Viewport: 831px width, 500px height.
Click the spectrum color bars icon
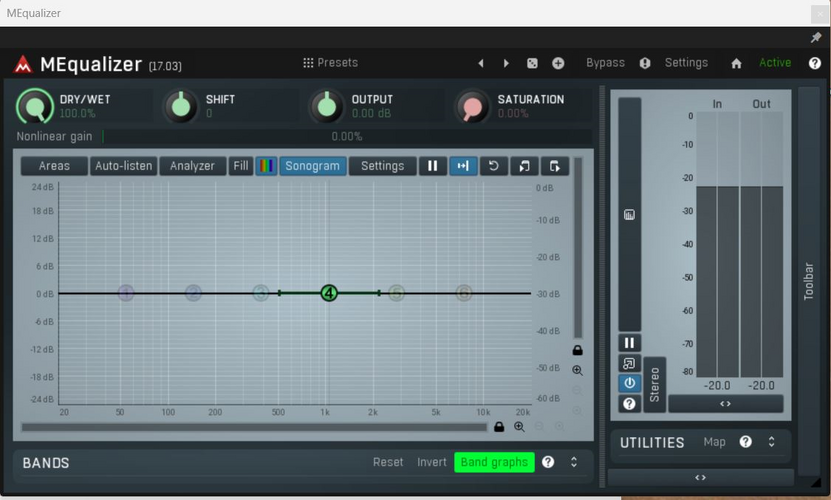[x=266, y=166]
